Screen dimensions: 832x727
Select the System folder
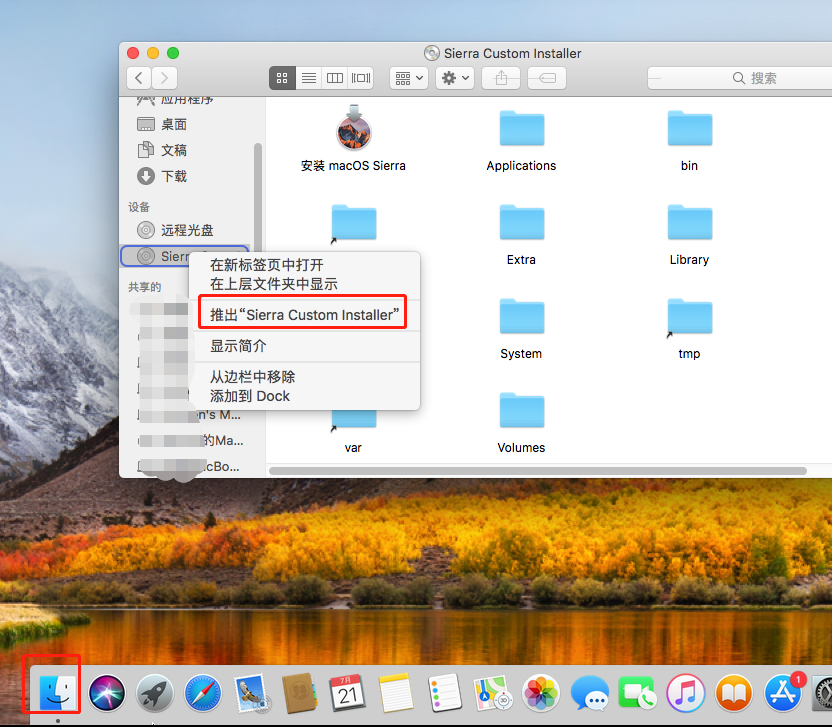(x=522, y=316)
